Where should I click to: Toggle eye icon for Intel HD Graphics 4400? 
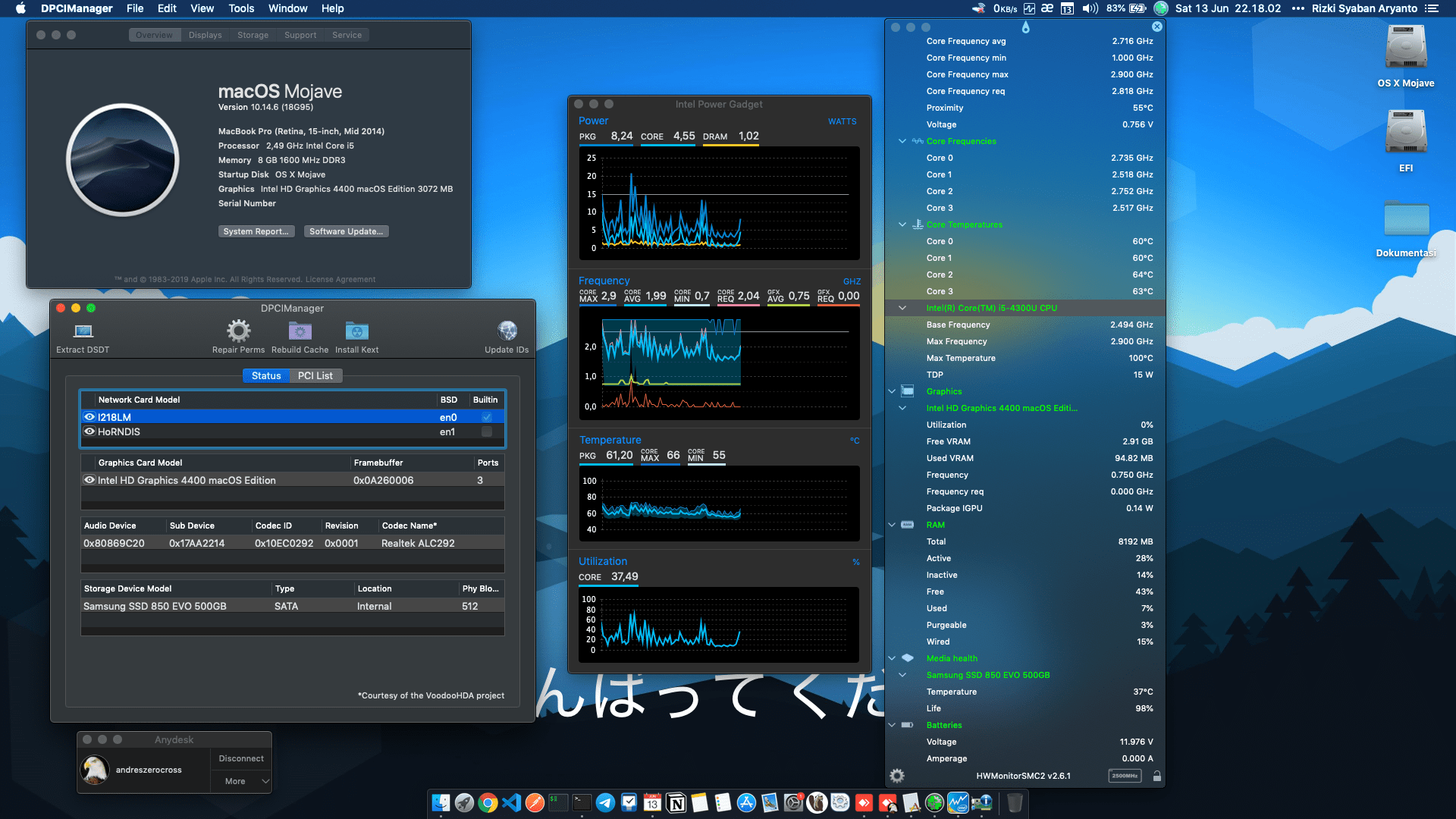89,479
